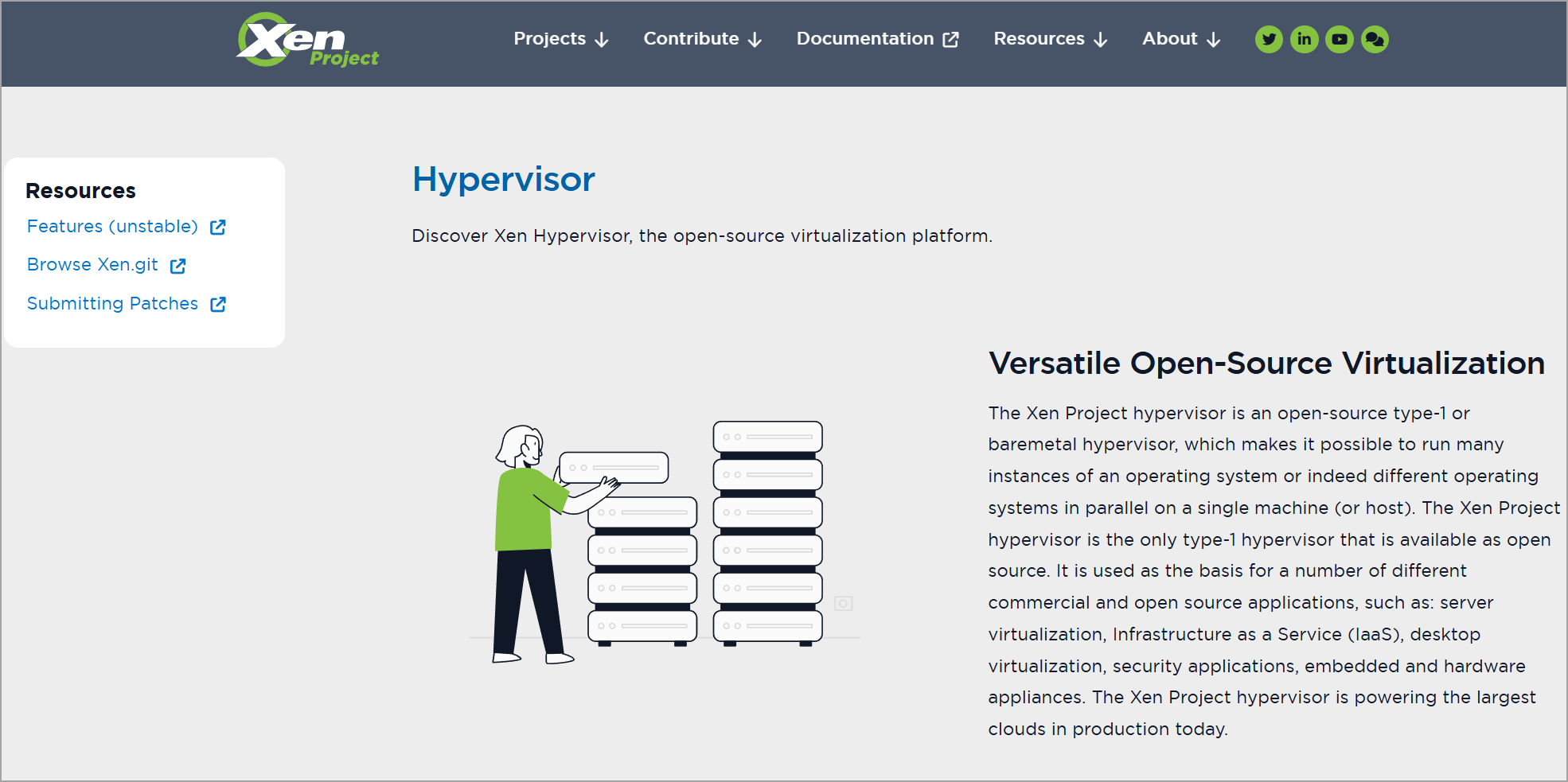Click the small camera placeholder icon near servers
The width and height of the screenshot is (1568, 782).
[844, 604]
